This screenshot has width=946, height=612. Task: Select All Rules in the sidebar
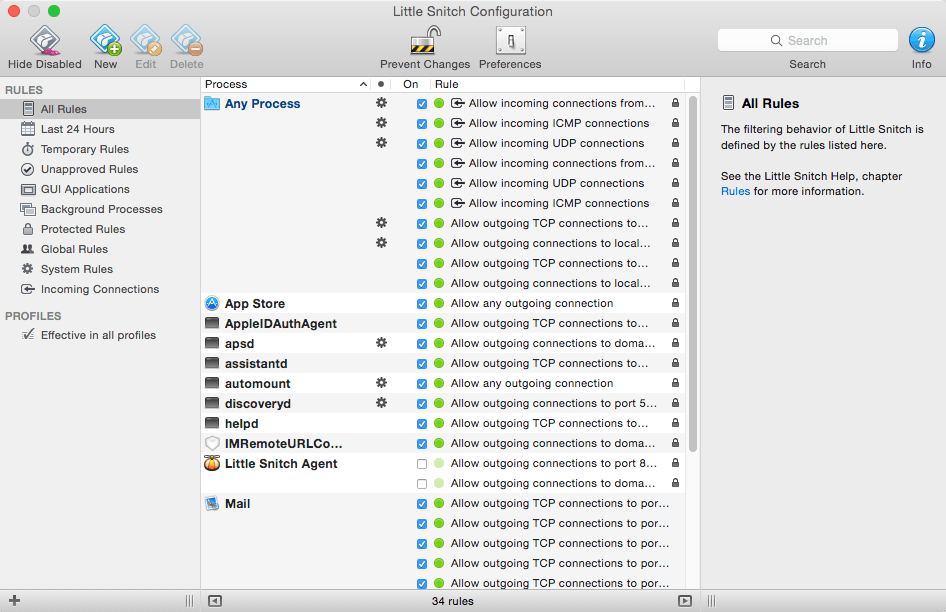100,109
